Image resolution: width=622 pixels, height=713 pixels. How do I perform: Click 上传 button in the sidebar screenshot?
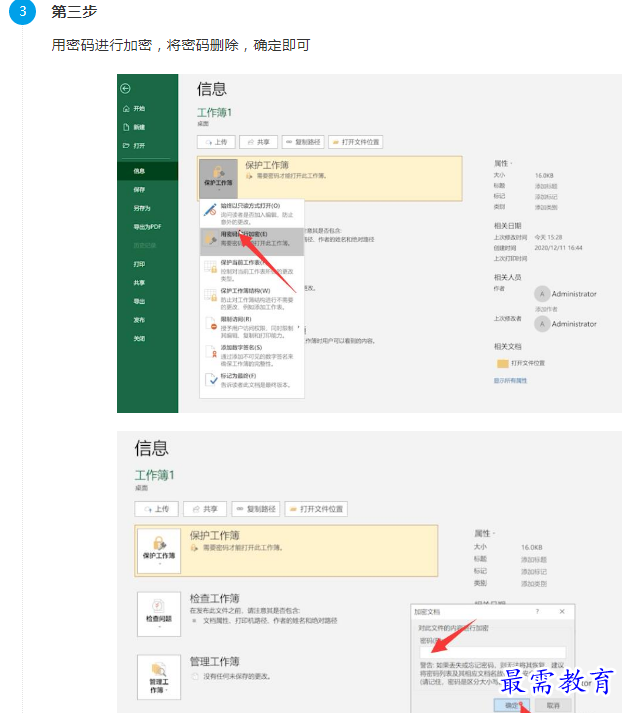(216, 142)
